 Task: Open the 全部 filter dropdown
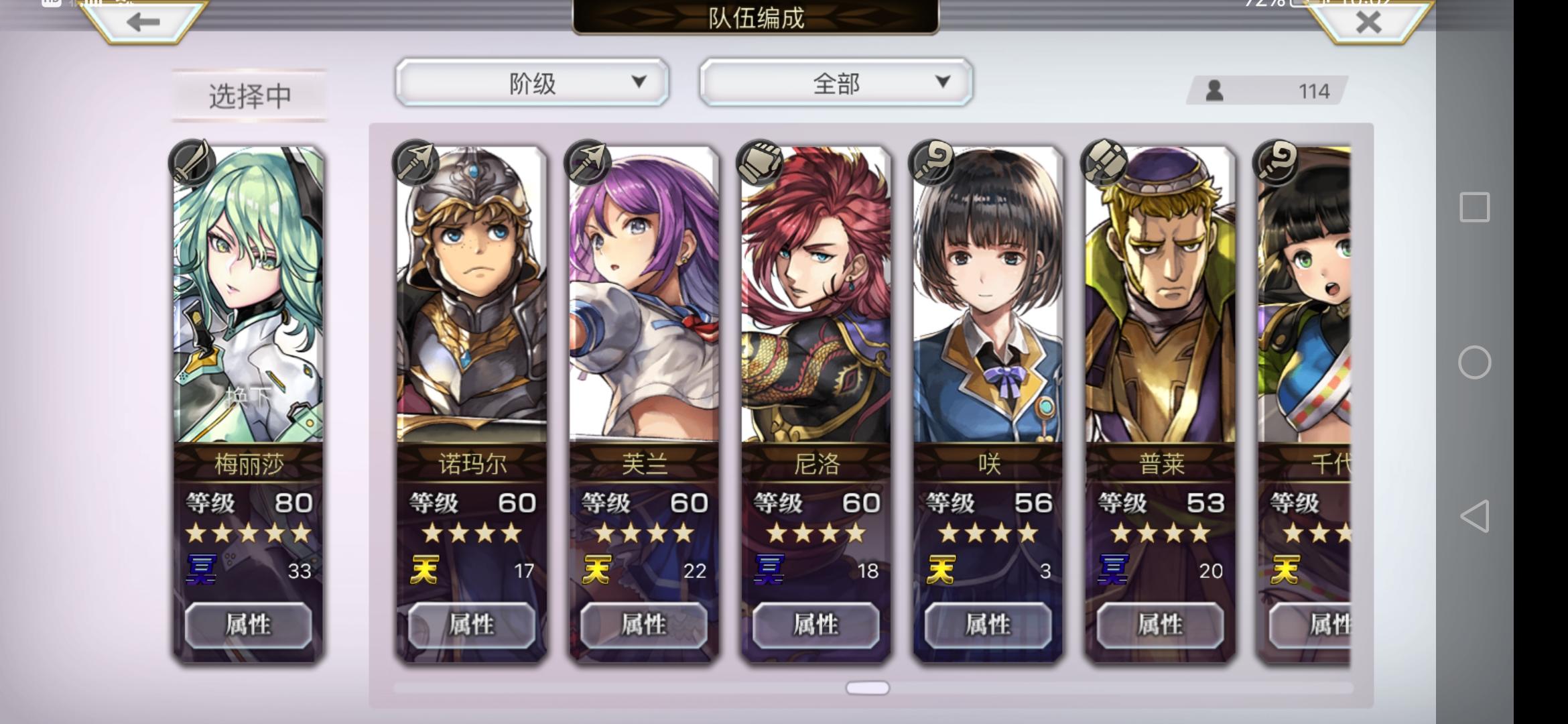(836, 82)
